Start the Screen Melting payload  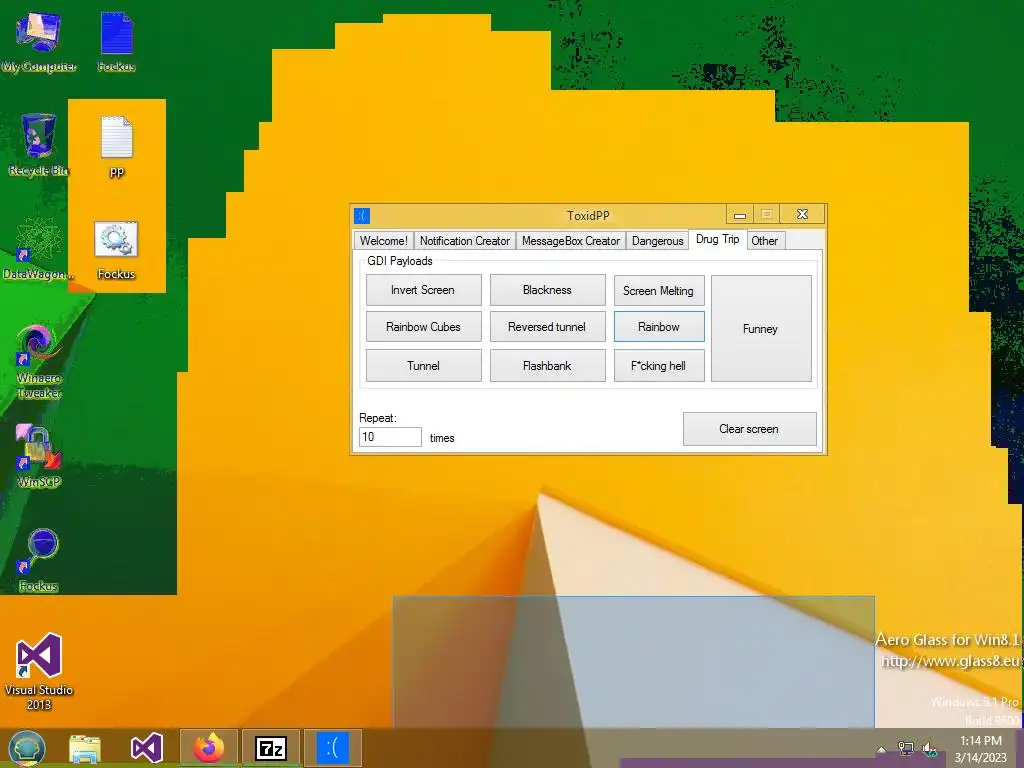(659, 291)
